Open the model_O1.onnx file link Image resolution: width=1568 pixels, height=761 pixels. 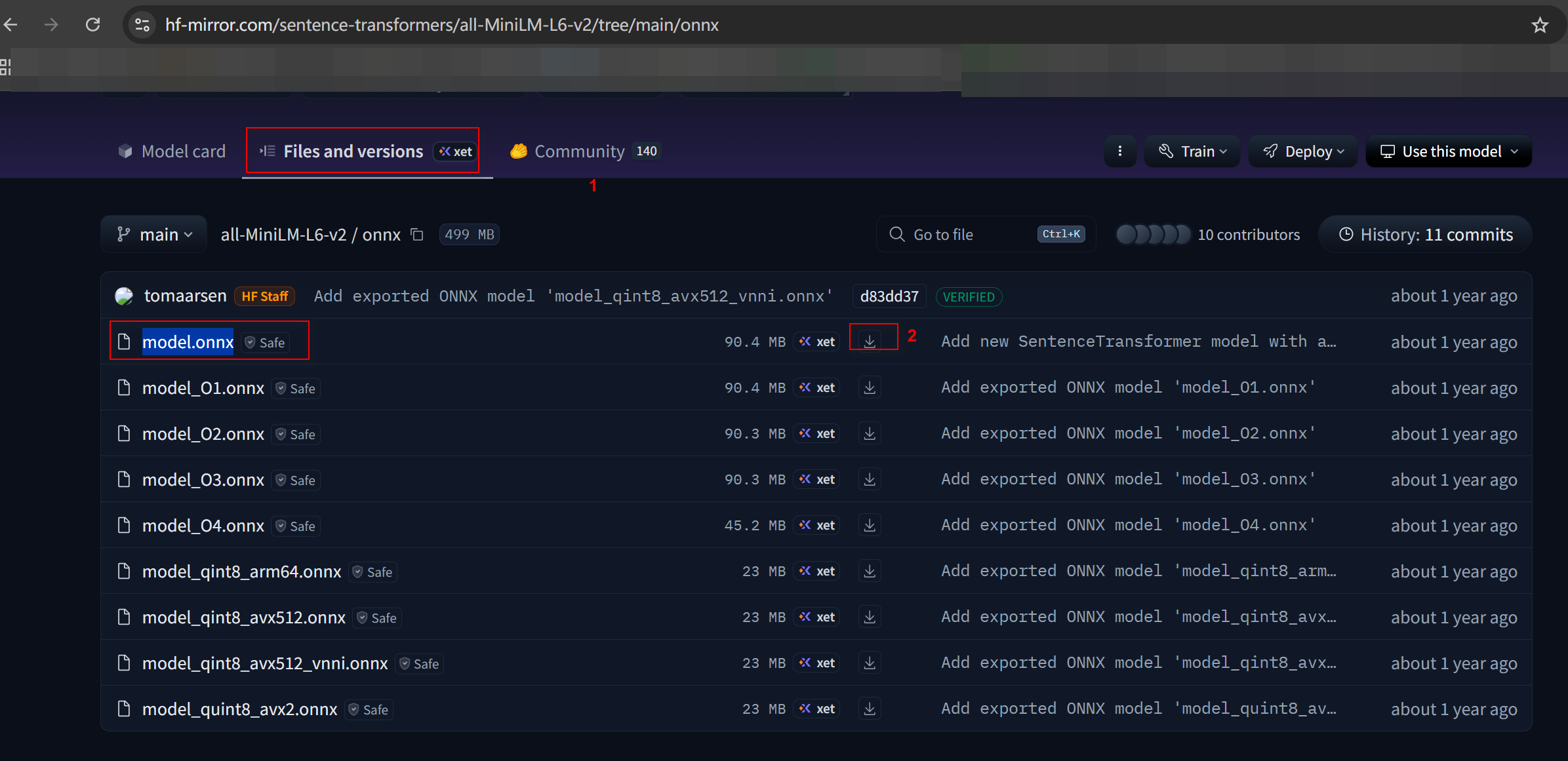203,388
